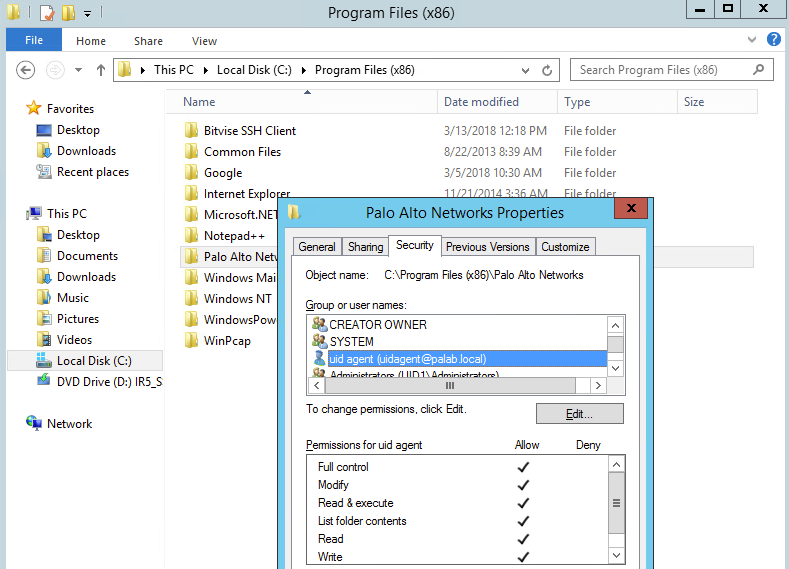Screen dimensions: 789x569
Task: Open address bar history dropdown
Action: pyautogui.click(x=525, y=70)
